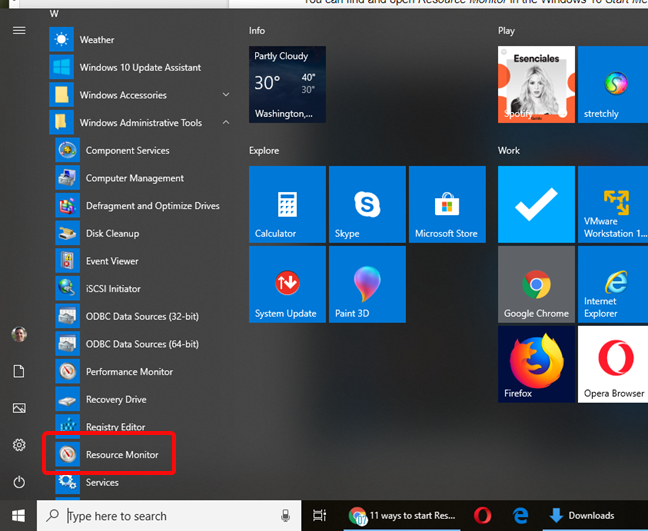The image size is (648, 531).
Task: Open ODBC Data Sources (32-bit) icon
Action: (x=67, y=316)
